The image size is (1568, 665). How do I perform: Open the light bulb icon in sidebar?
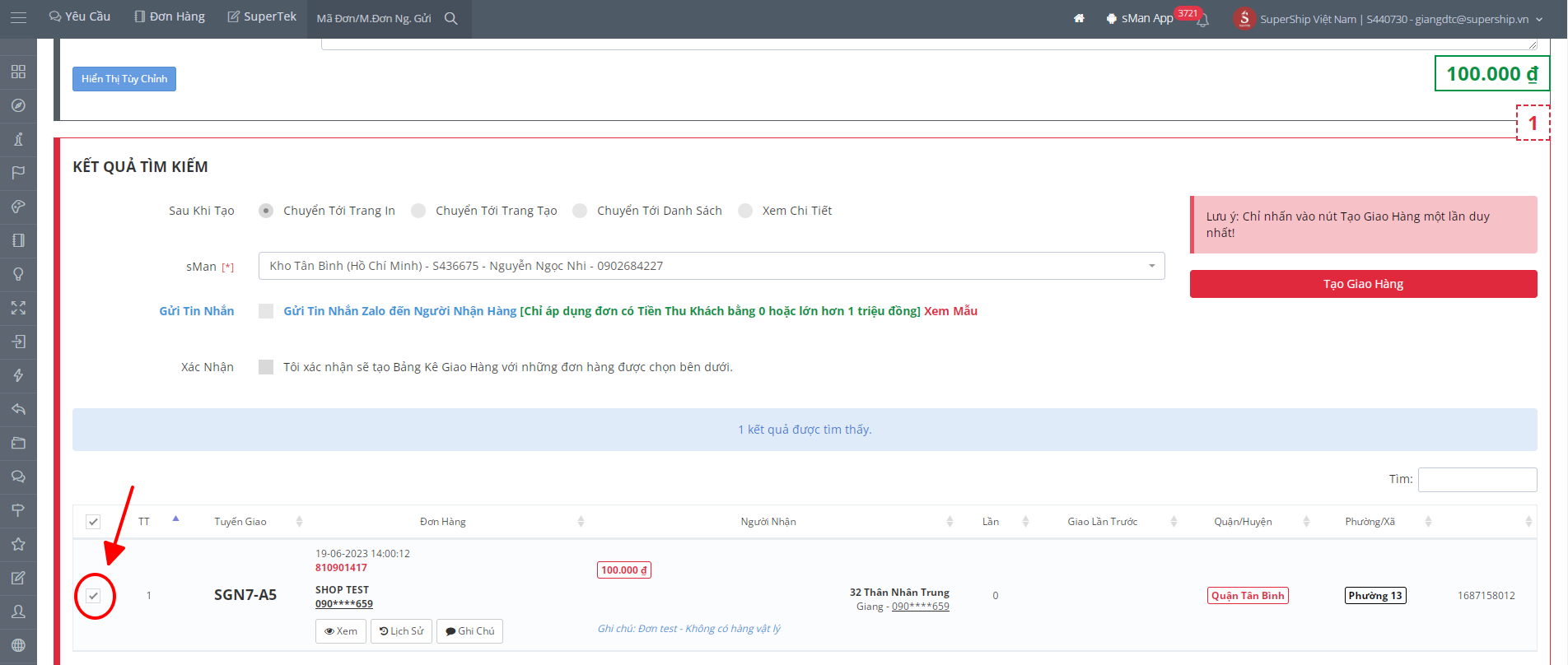click(x=18, y=274)
